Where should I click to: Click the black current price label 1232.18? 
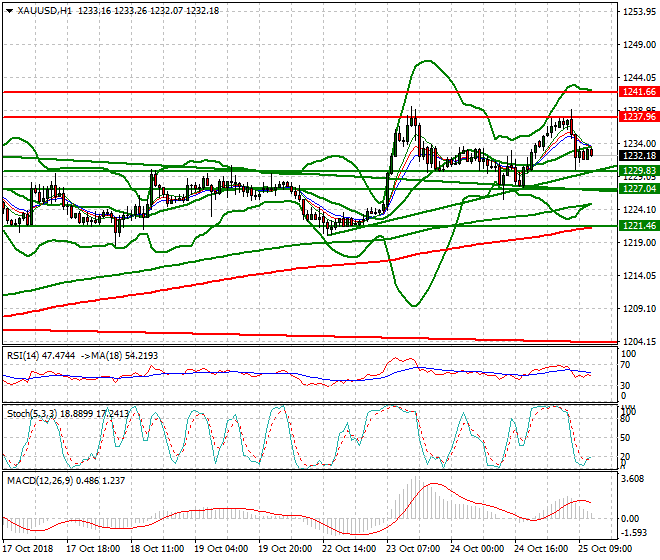point(639,156)
